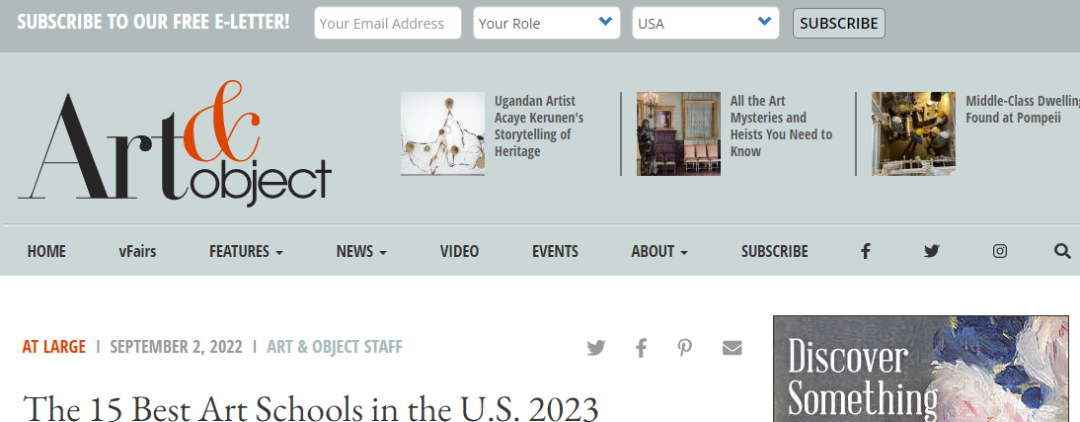
Task: Open All the Art Mysteries and Heists link
Action: click(x=781, y=126)
